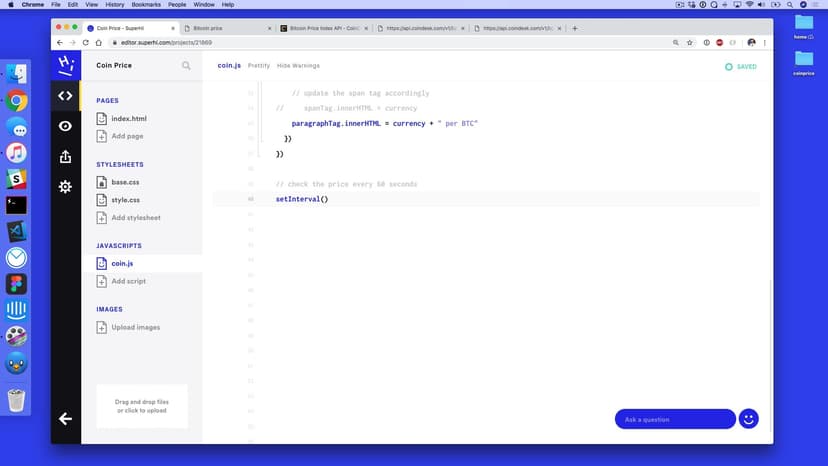Open the style.css stylesheet
This screenshot has width=828, height=466.
point(125,200)
